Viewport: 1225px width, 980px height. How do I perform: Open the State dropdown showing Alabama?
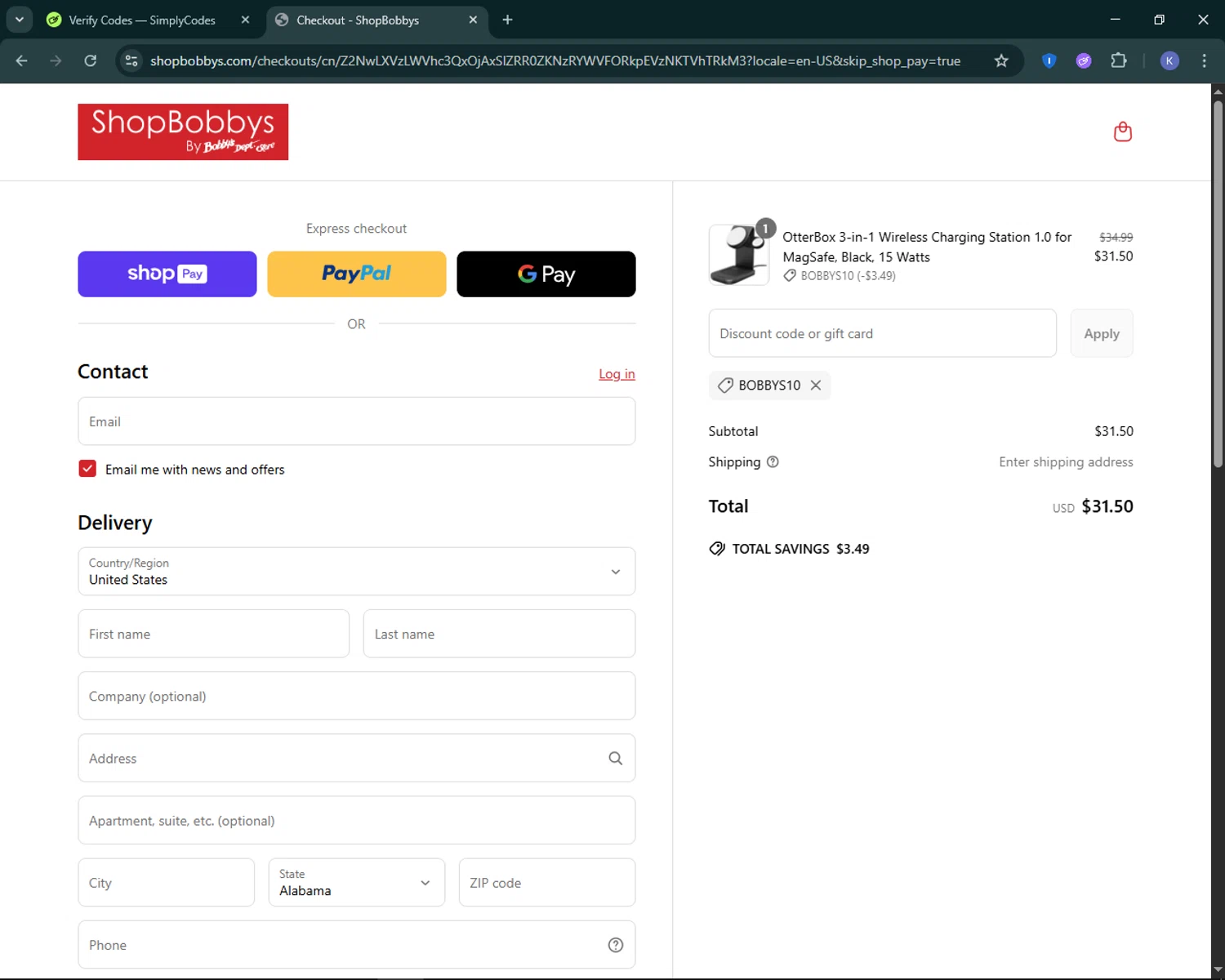click(x=357, y=882)
